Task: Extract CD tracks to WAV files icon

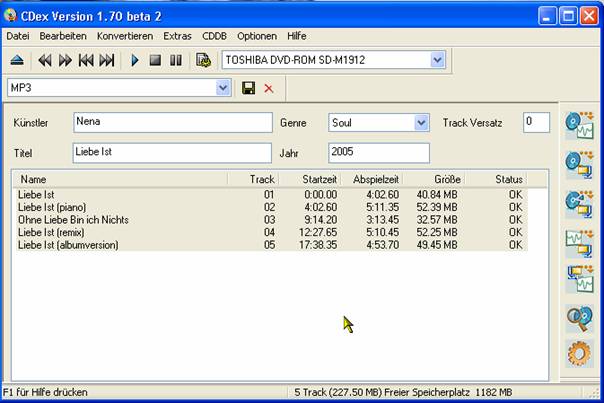Action: coord(579,125)
